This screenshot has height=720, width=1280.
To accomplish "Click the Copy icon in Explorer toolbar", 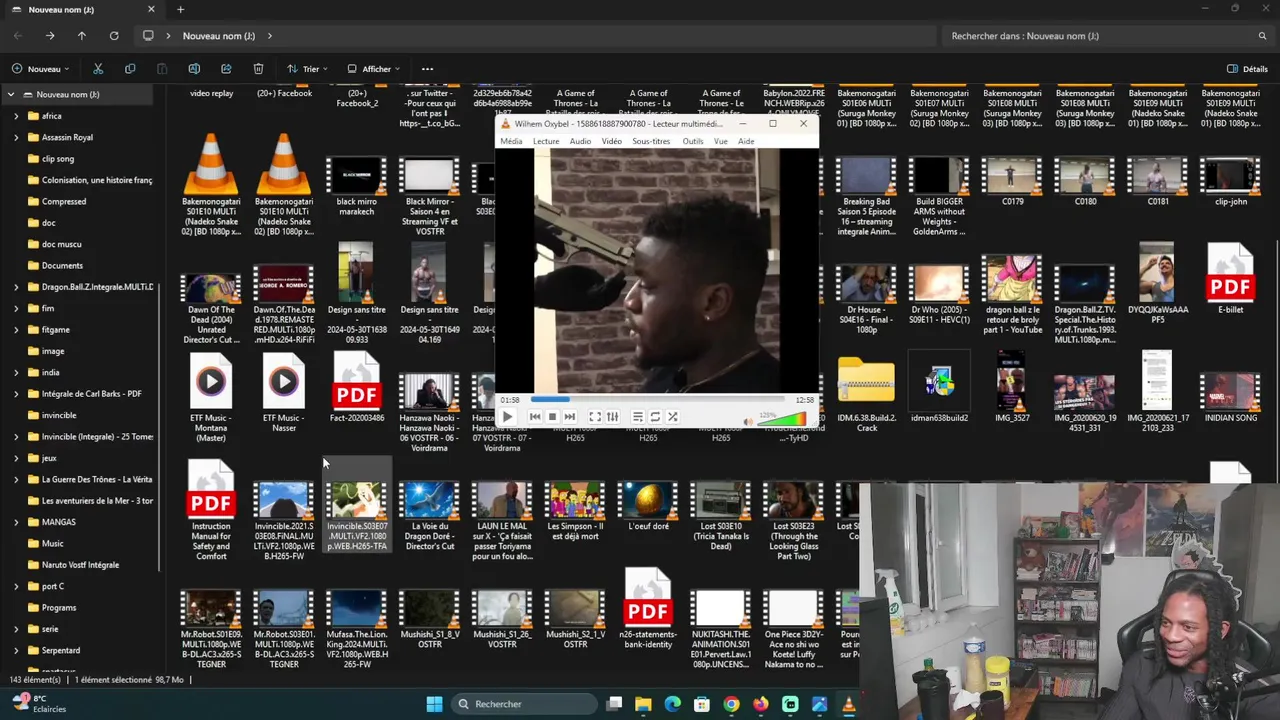I will pos(130,69).
